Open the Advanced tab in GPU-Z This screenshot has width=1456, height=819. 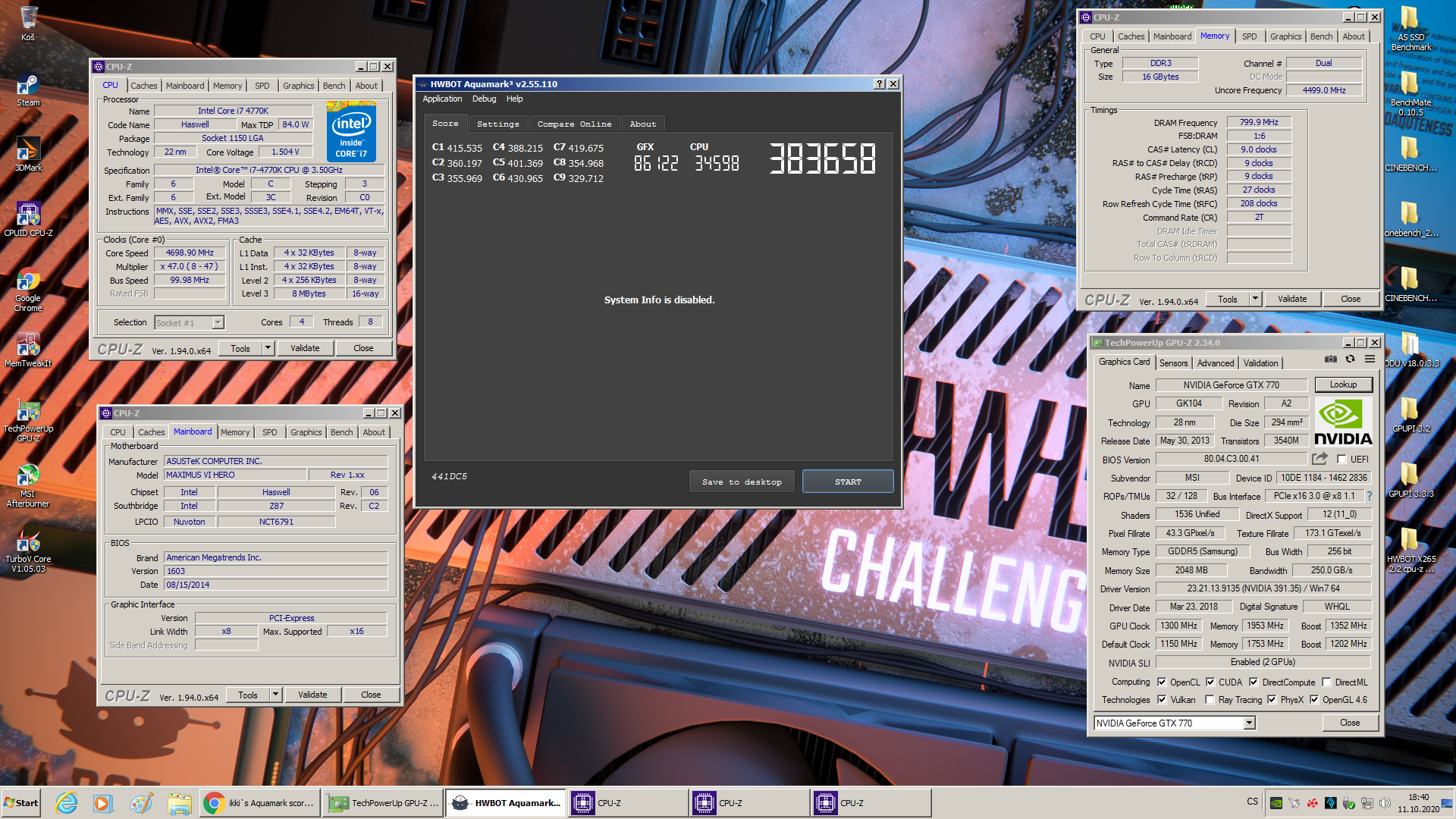click(1216, 363)
